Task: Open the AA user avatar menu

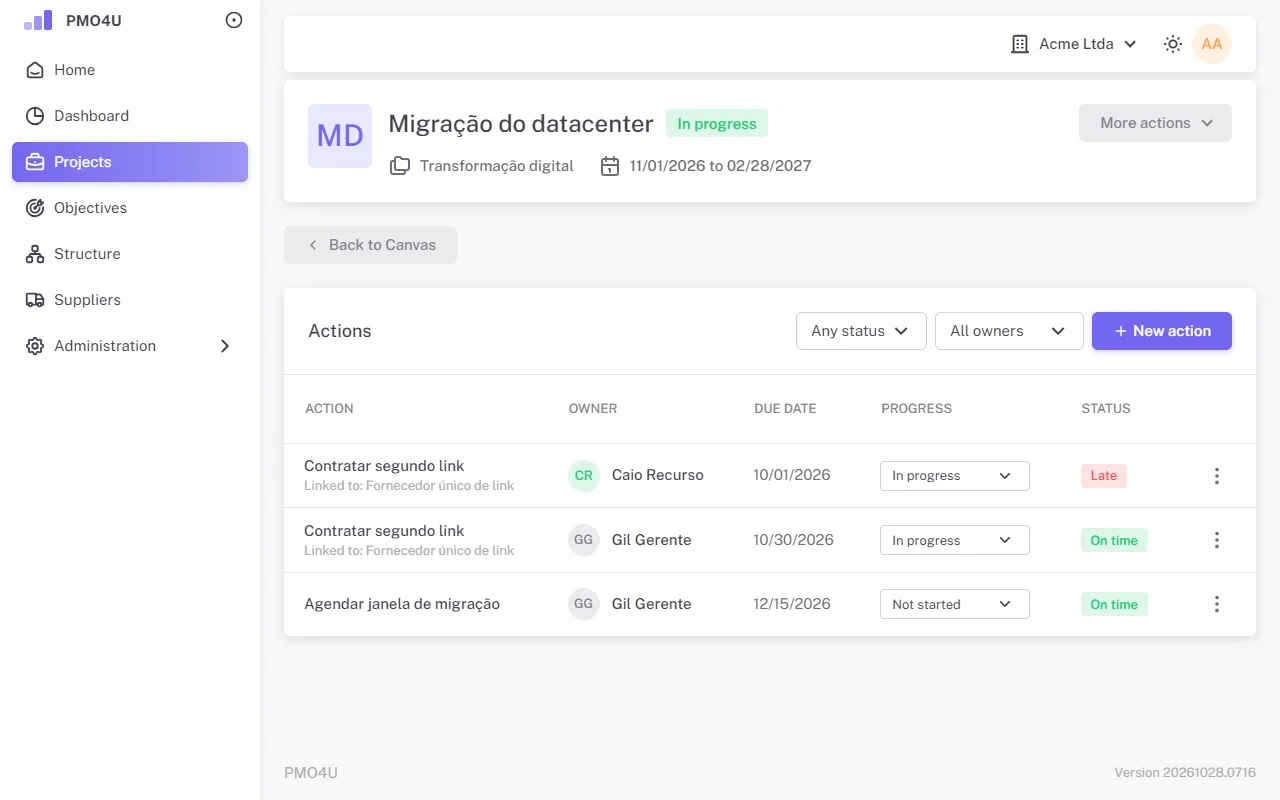Action: [x=1212, y=44]
